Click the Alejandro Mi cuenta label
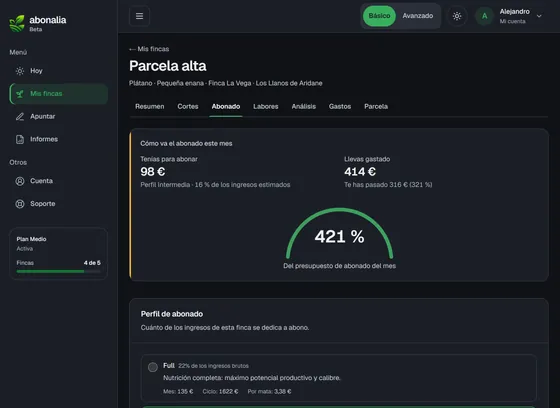This screenshot has height=408, width=560. coord(515,16)
